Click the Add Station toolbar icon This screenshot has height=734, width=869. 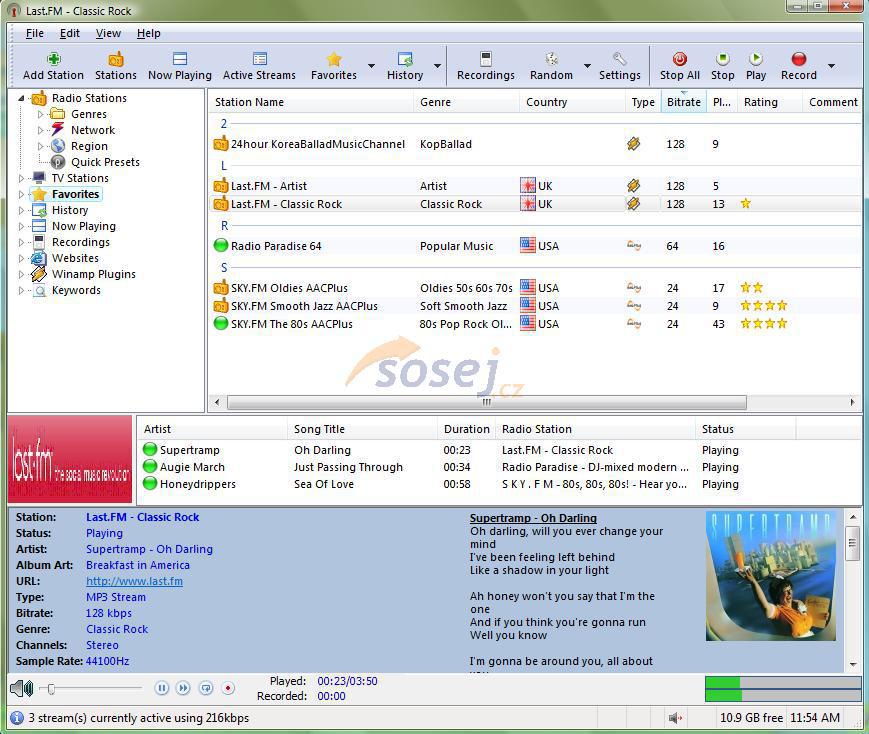click(53, 59)
